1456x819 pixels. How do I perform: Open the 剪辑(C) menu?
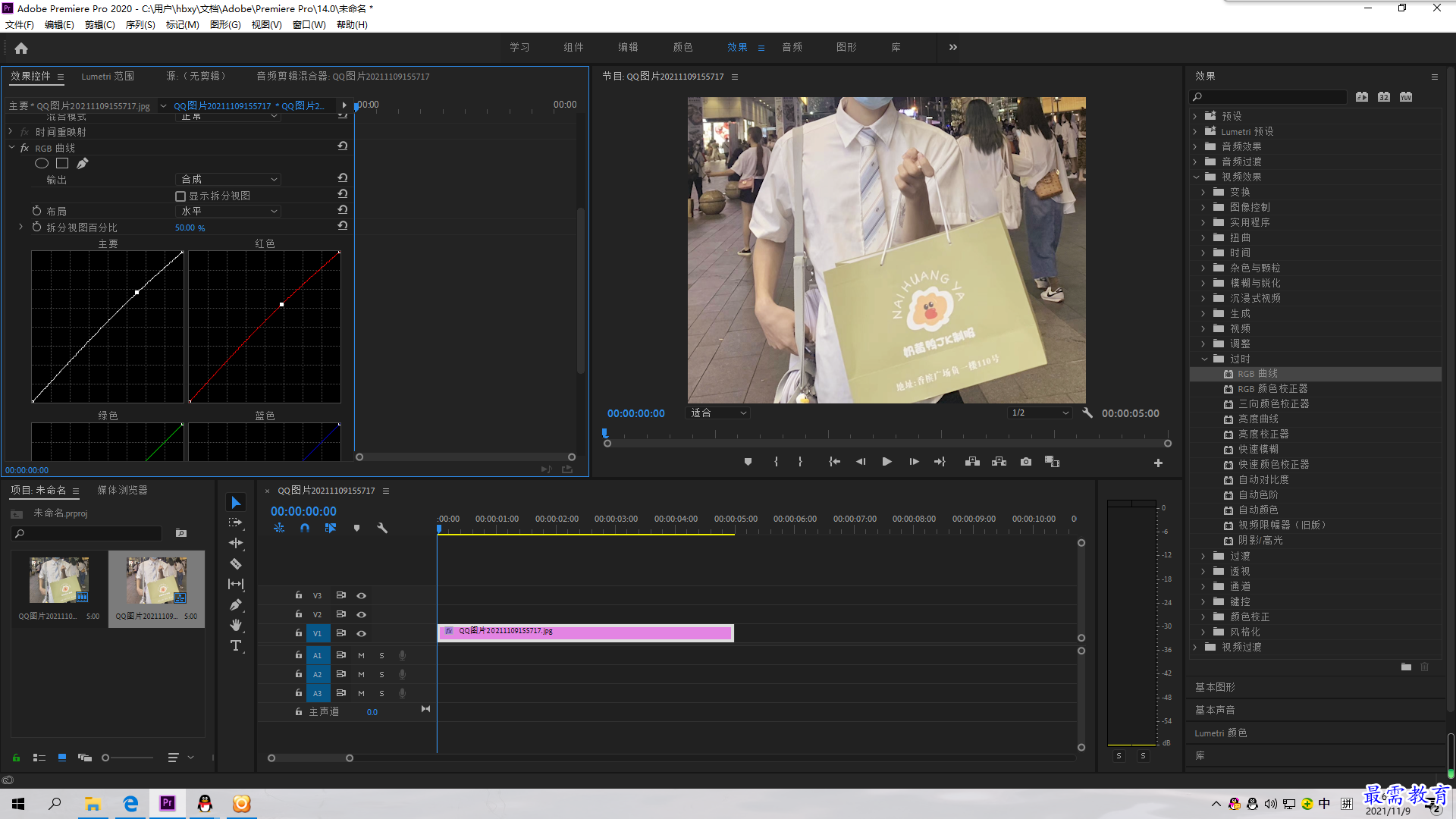click(100, 24)
